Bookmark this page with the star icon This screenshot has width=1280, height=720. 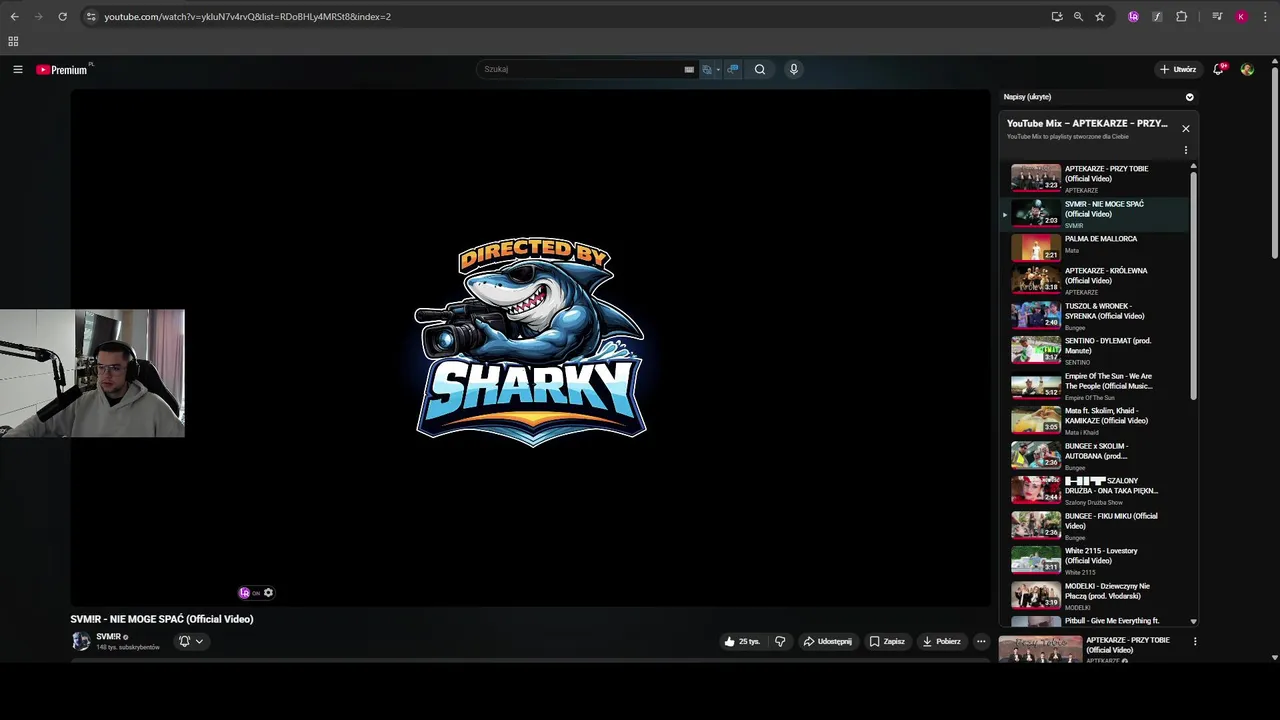coord(1100,16)
